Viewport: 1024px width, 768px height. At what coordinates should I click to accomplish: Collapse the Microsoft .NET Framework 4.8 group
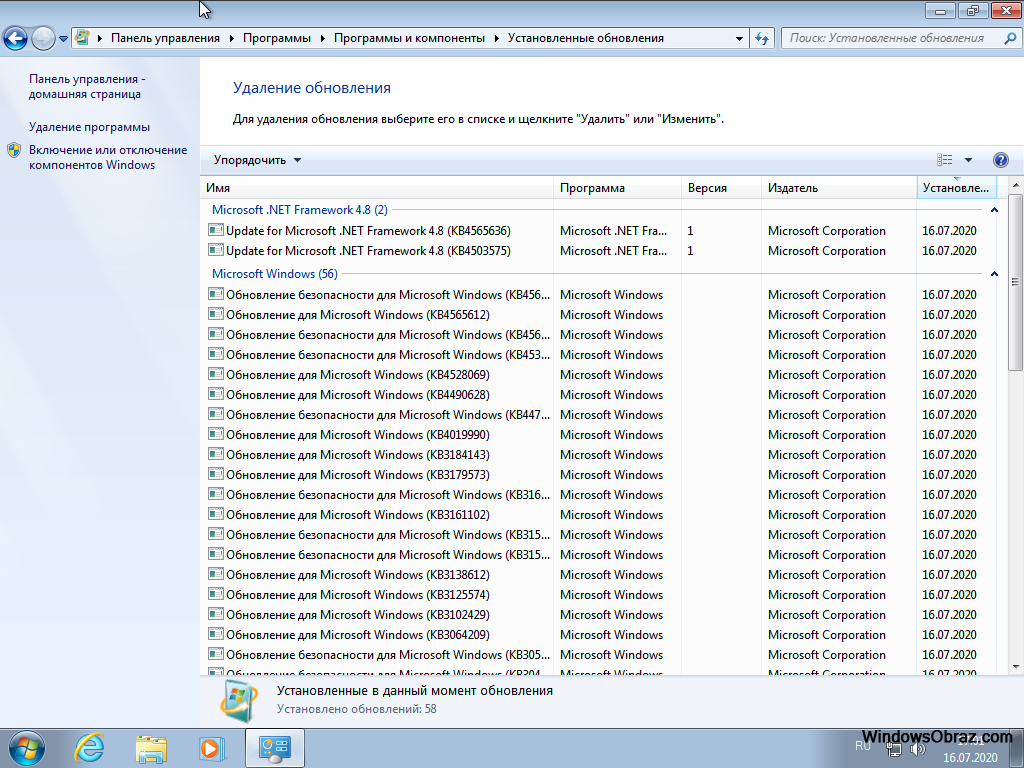(x=993, y=210)
